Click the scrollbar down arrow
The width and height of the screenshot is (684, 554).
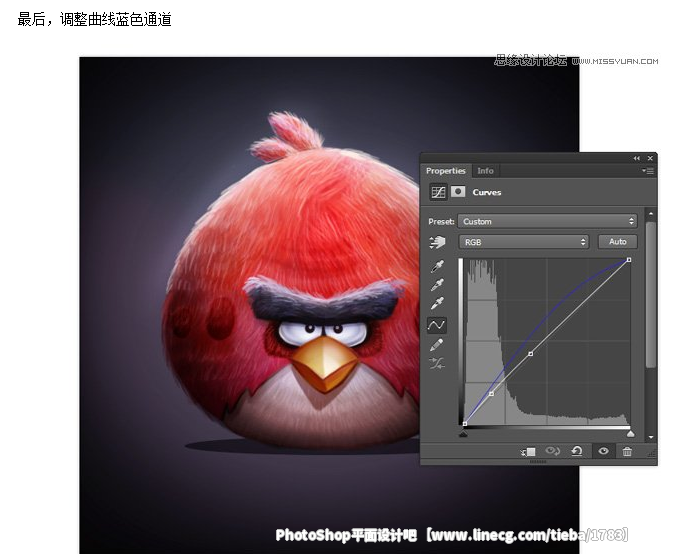coord(651,437)
